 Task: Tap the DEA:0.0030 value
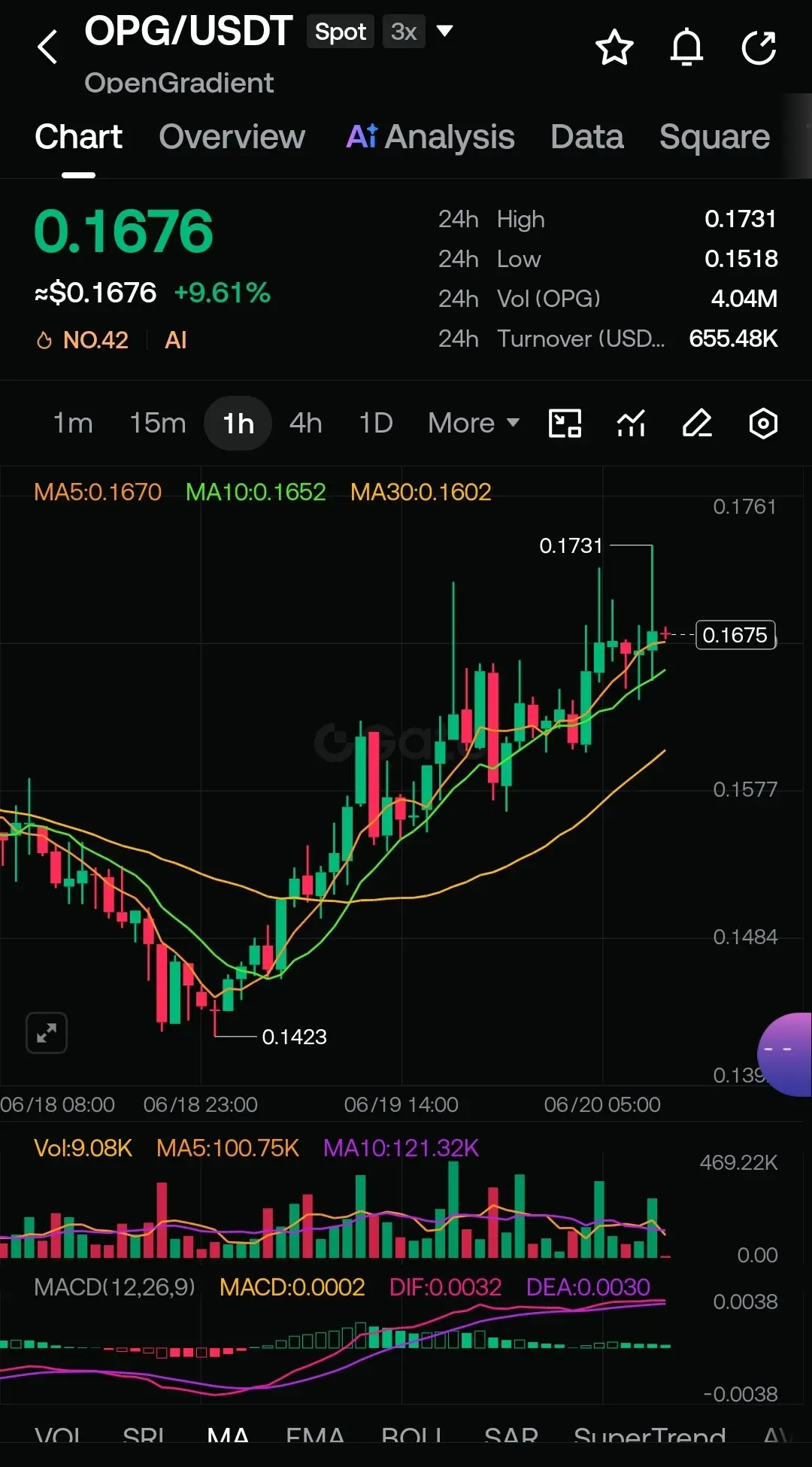point(588,1287)
